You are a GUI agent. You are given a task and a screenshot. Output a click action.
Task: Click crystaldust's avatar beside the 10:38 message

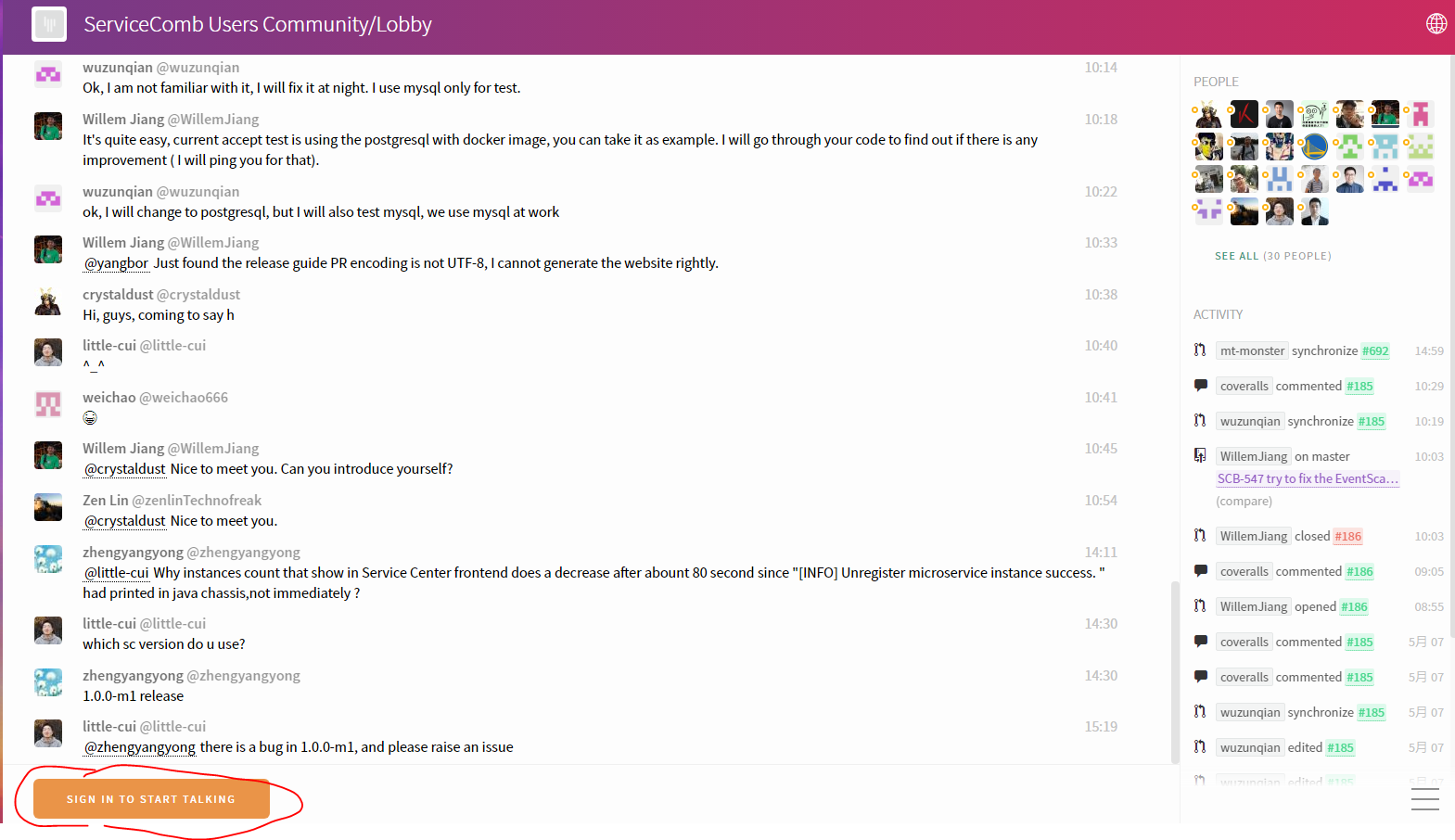(x=48, y=302)
